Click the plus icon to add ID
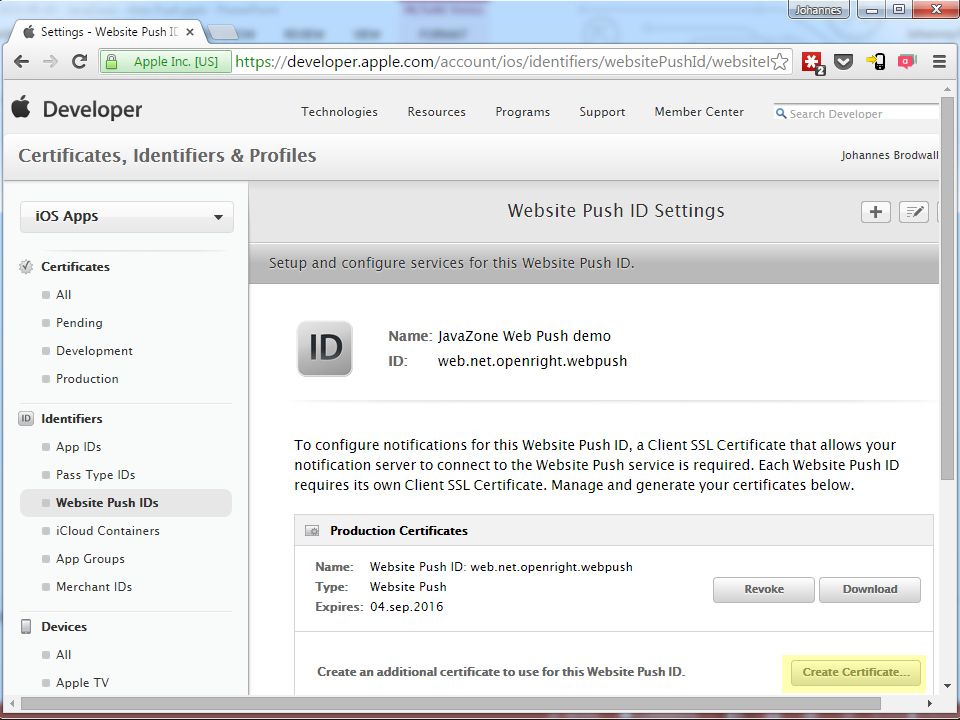Viewport: 960px width, 720px height. [x=876, y=212]
